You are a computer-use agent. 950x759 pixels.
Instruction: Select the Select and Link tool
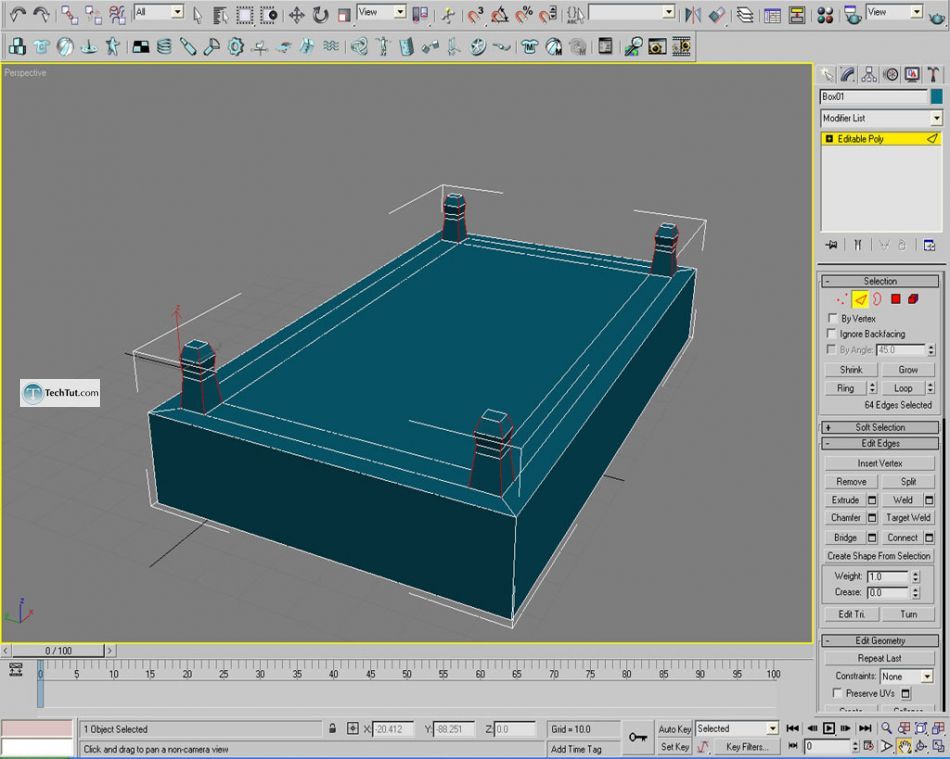(70, 15)
